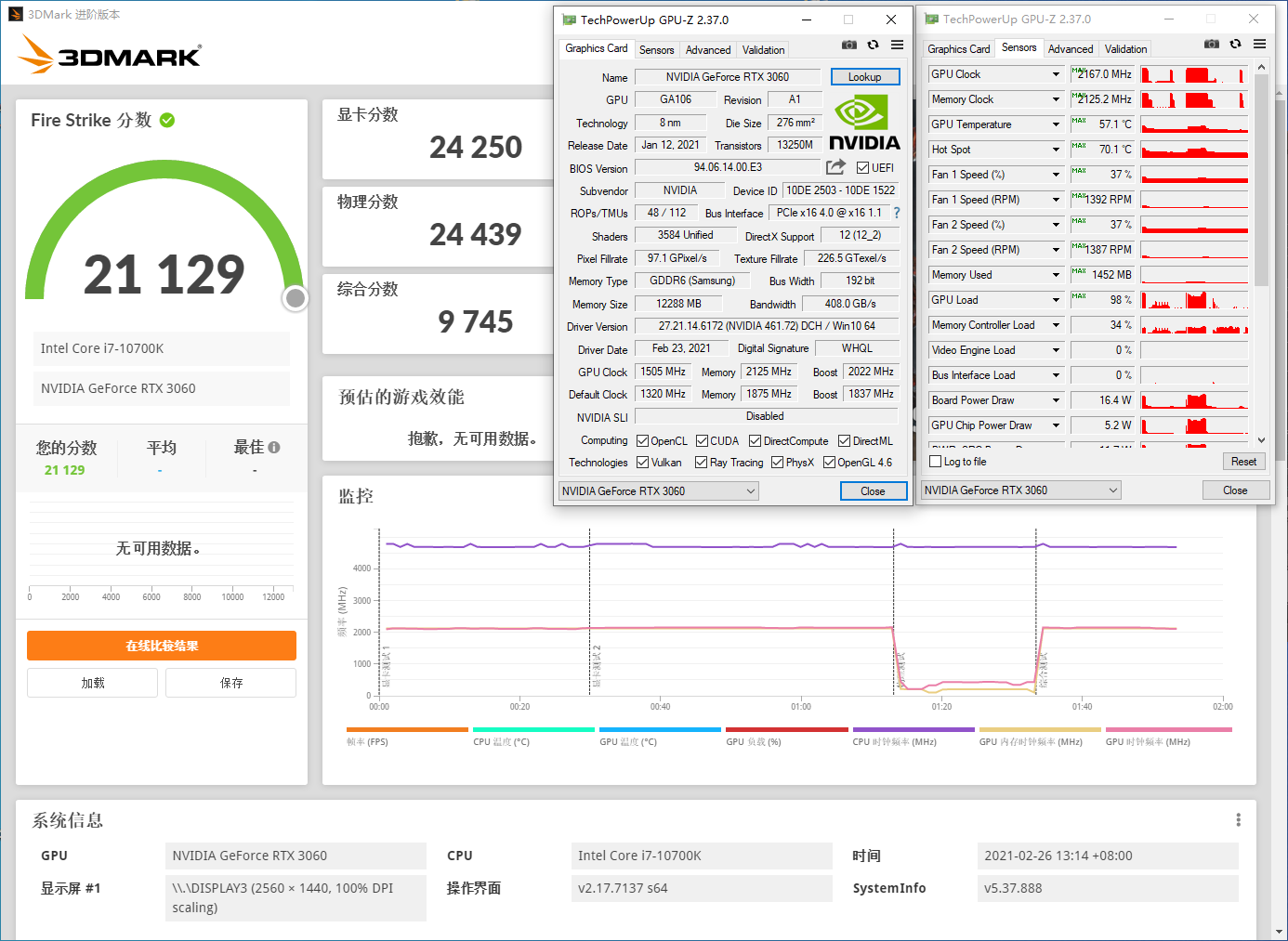
Task: Open the GPU Load sensor dropdown
Action: pos(1056,300)
